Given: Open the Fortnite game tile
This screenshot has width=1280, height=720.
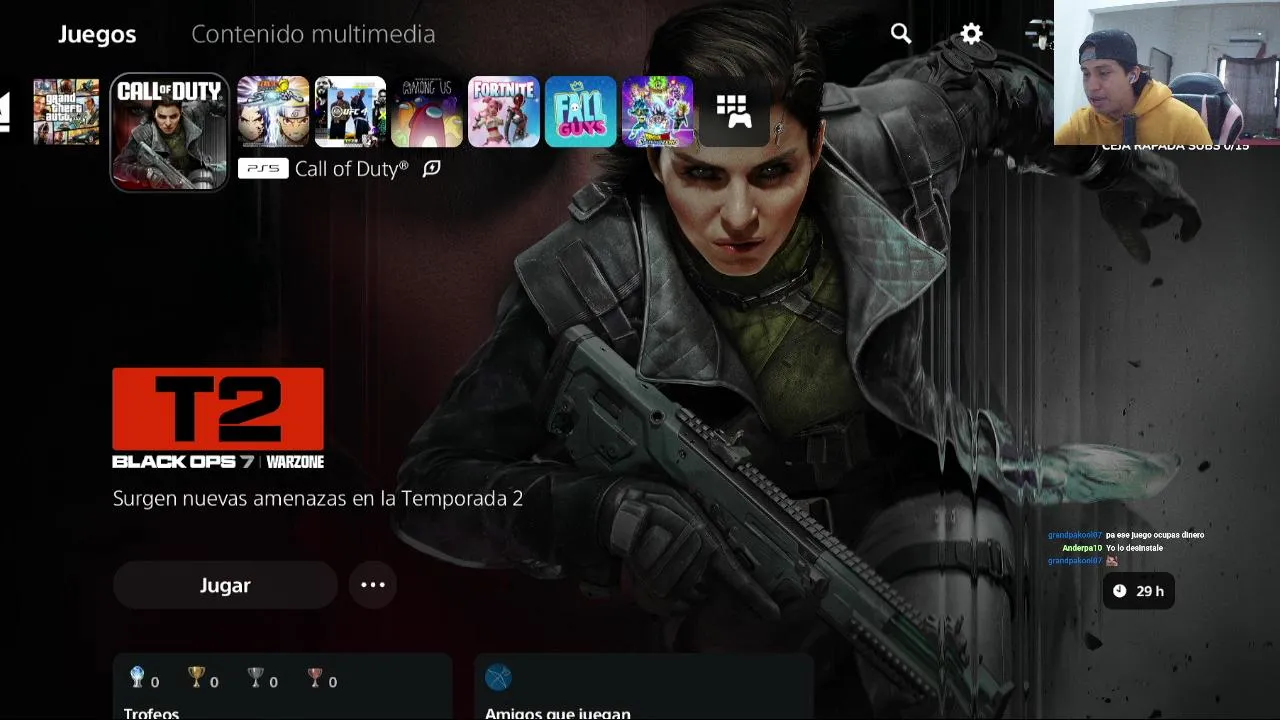Looking at the screenshot, I should point(504,112).
